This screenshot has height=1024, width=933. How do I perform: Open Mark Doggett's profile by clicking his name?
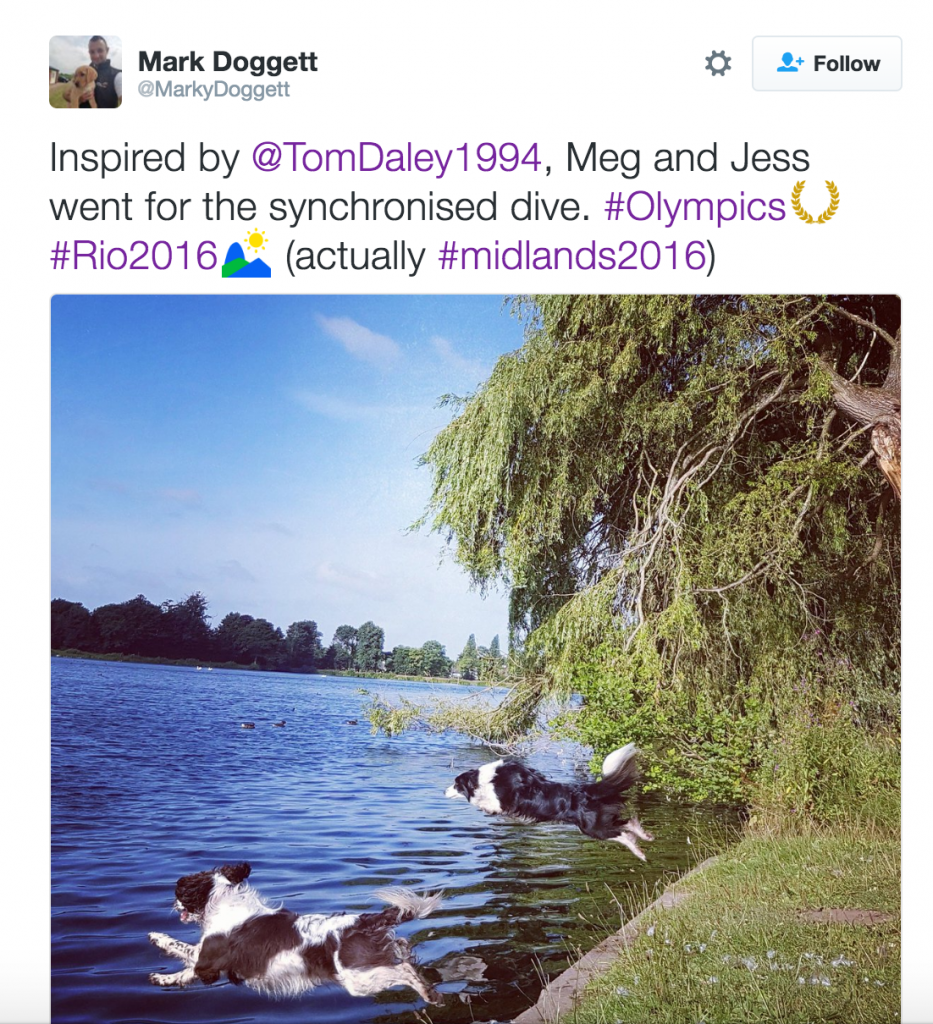229,60
